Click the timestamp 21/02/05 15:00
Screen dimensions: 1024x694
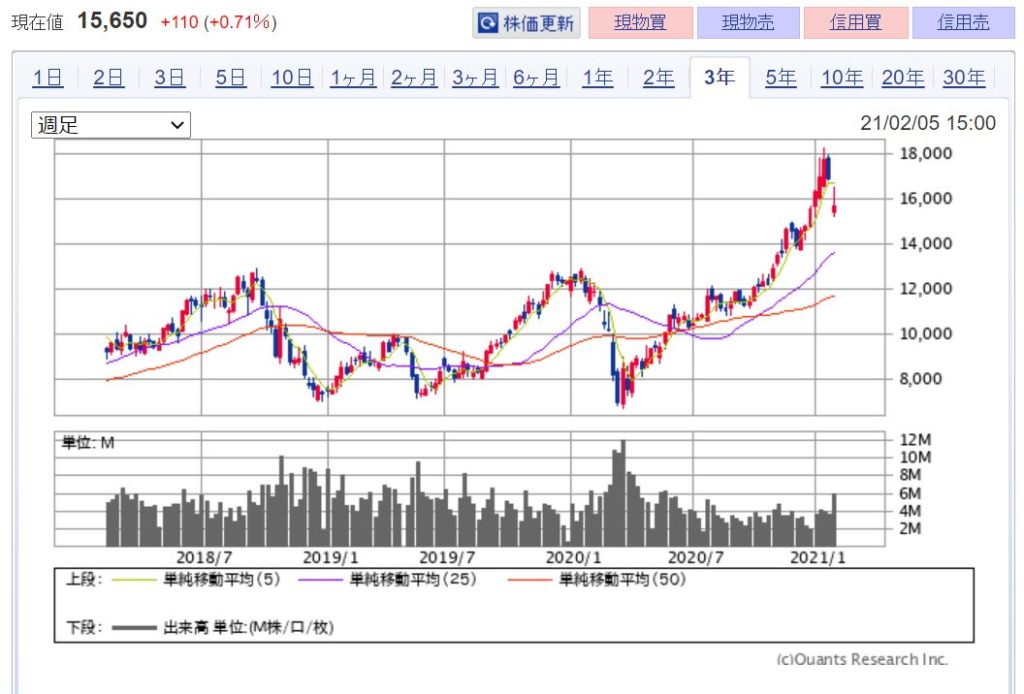[928, 123]
